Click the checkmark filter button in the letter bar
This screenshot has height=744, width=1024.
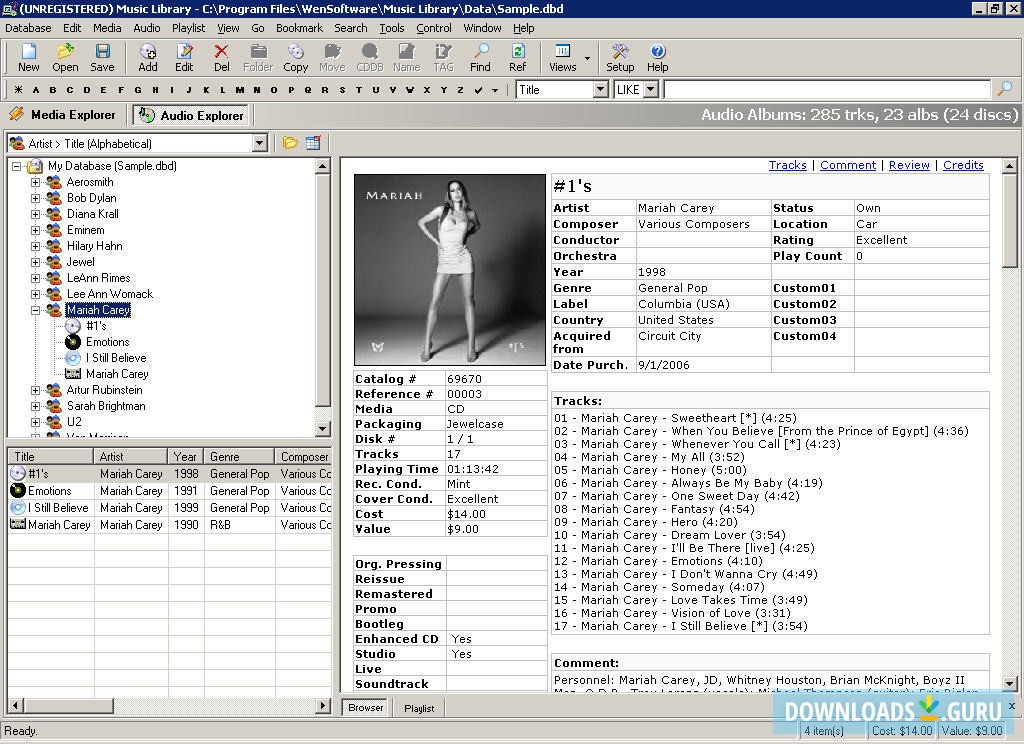[x=479, y=90]
